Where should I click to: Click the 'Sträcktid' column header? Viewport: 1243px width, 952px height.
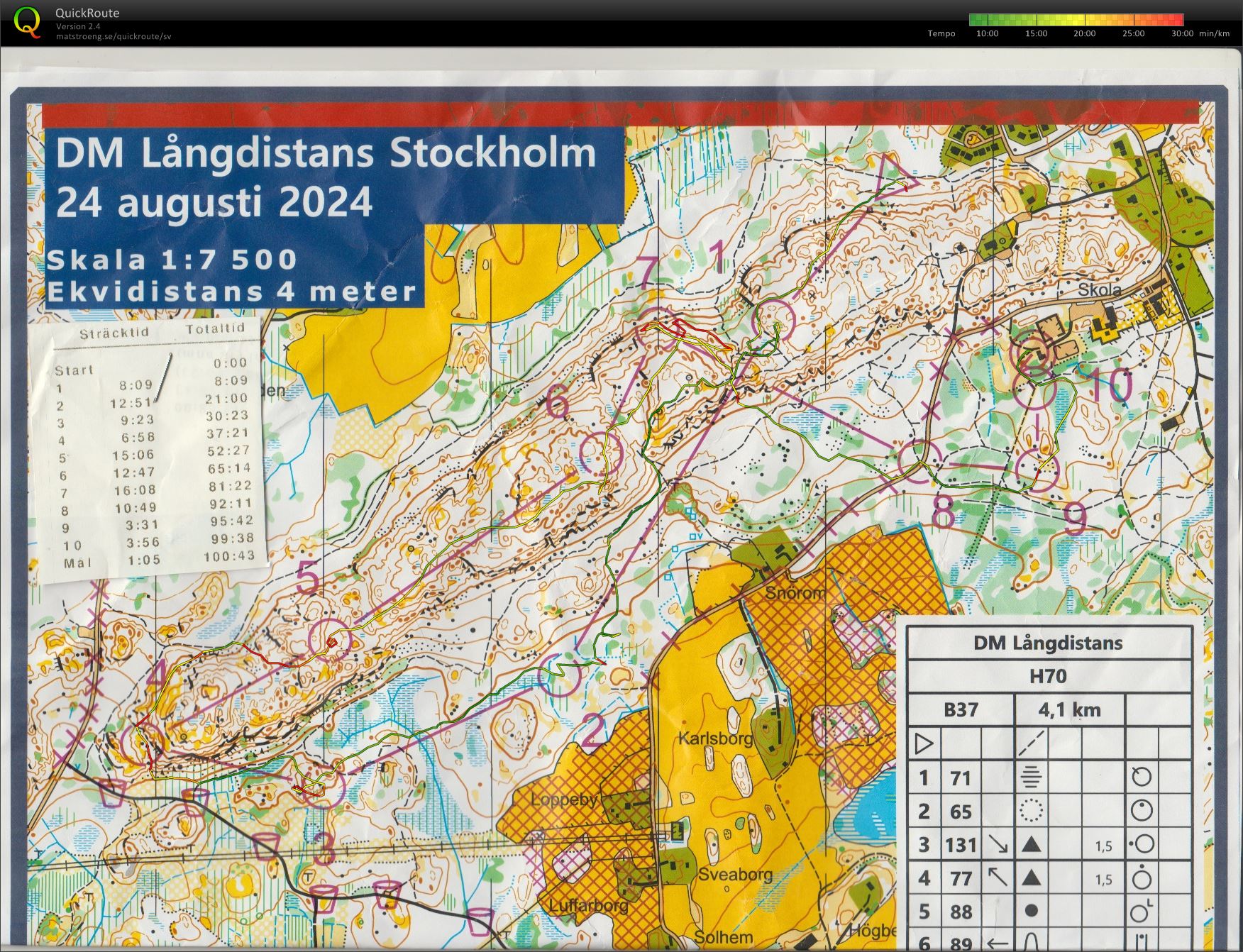[x=114, y=333]
